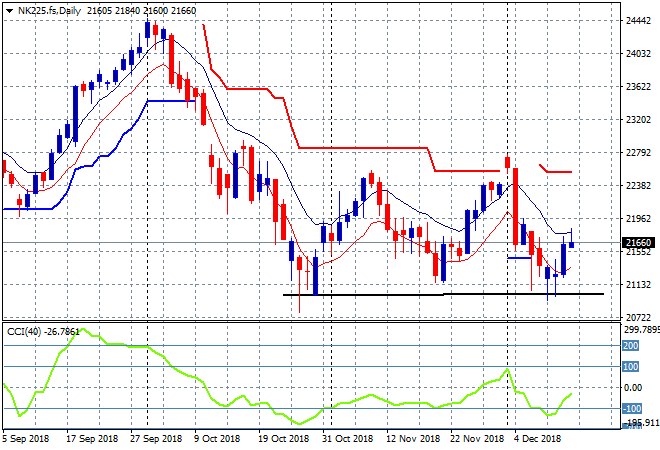Click the 23622 price axis label
The image size is (660, 450).
tap(639, 86)
